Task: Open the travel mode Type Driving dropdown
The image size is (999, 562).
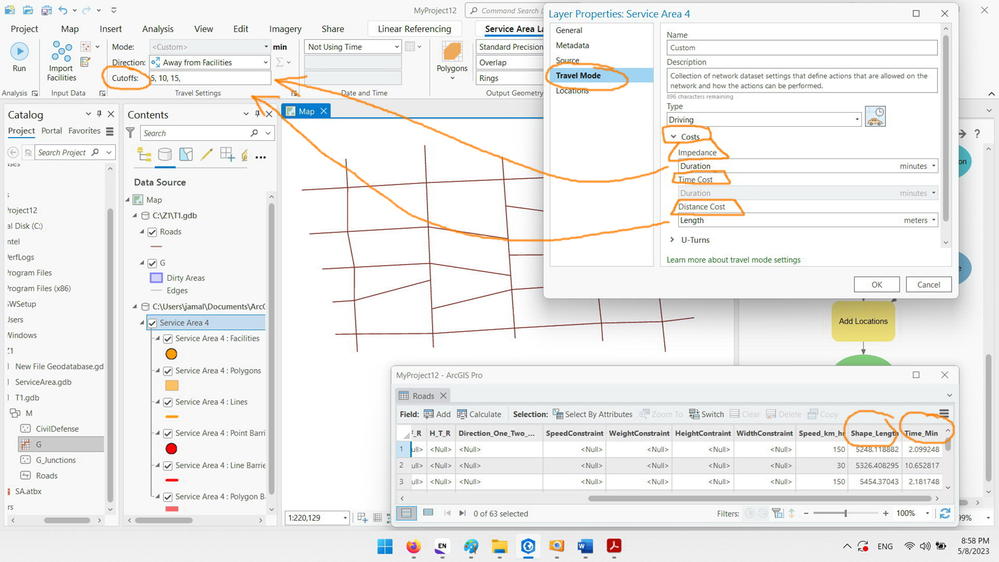Action: click(764, 120)
